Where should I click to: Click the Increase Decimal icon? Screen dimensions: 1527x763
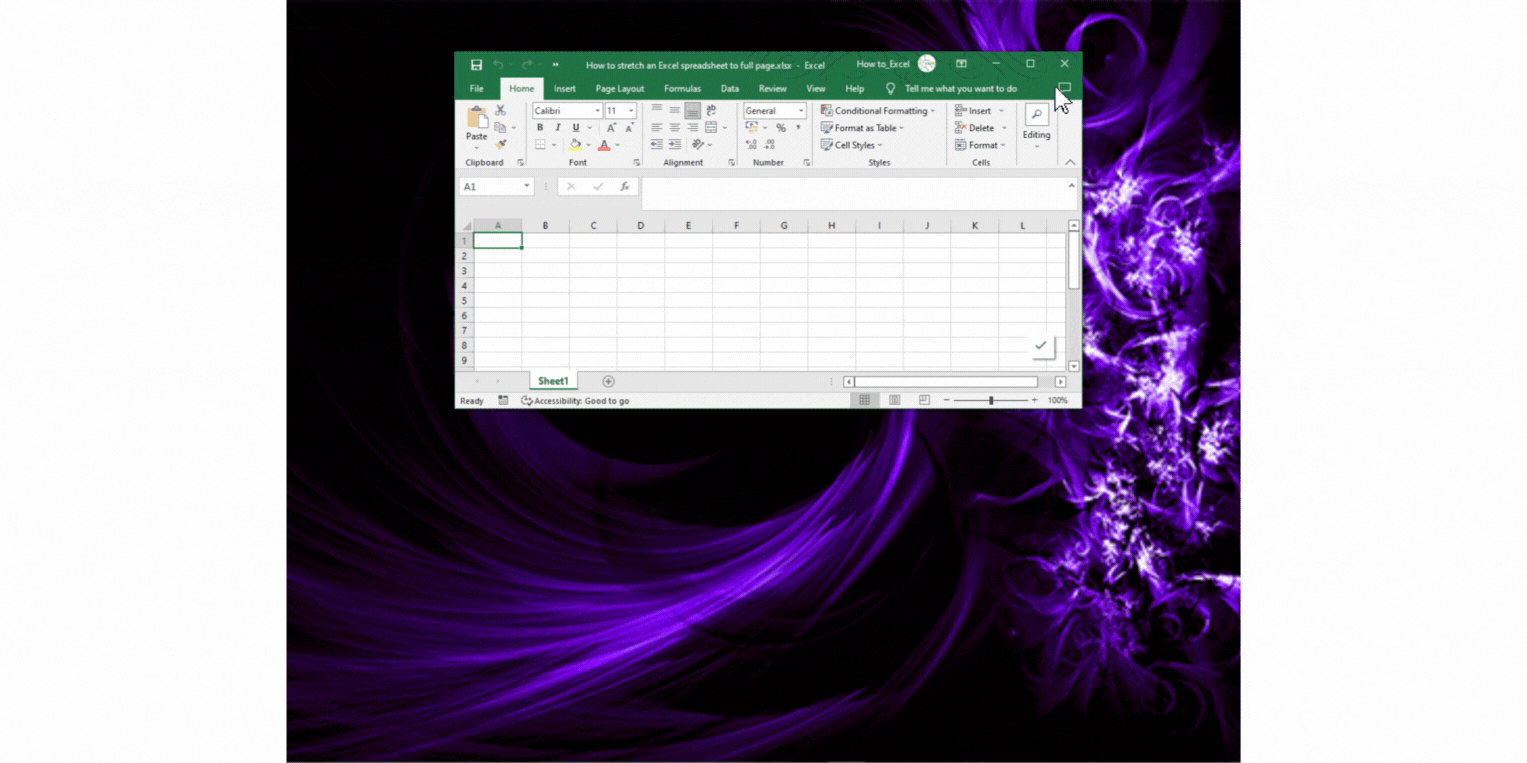click(x=751, y=145)
